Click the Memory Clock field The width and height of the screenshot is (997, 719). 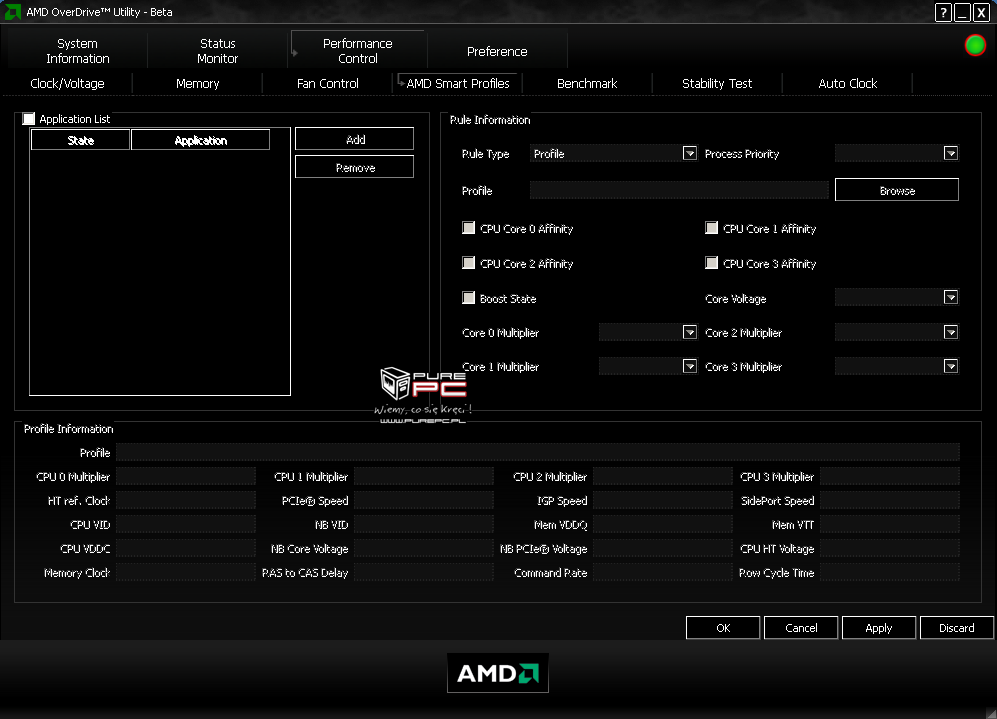(186, 573)
